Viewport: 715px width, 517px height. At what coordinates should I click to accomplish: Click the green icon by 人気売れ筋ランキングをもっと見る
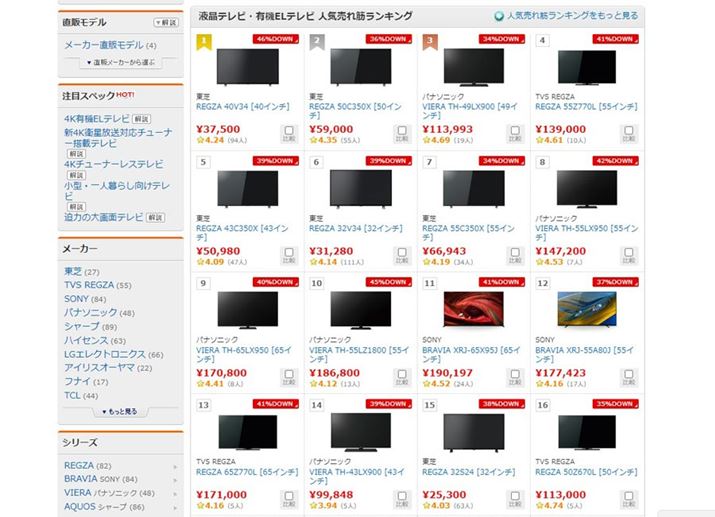(499, 16)
